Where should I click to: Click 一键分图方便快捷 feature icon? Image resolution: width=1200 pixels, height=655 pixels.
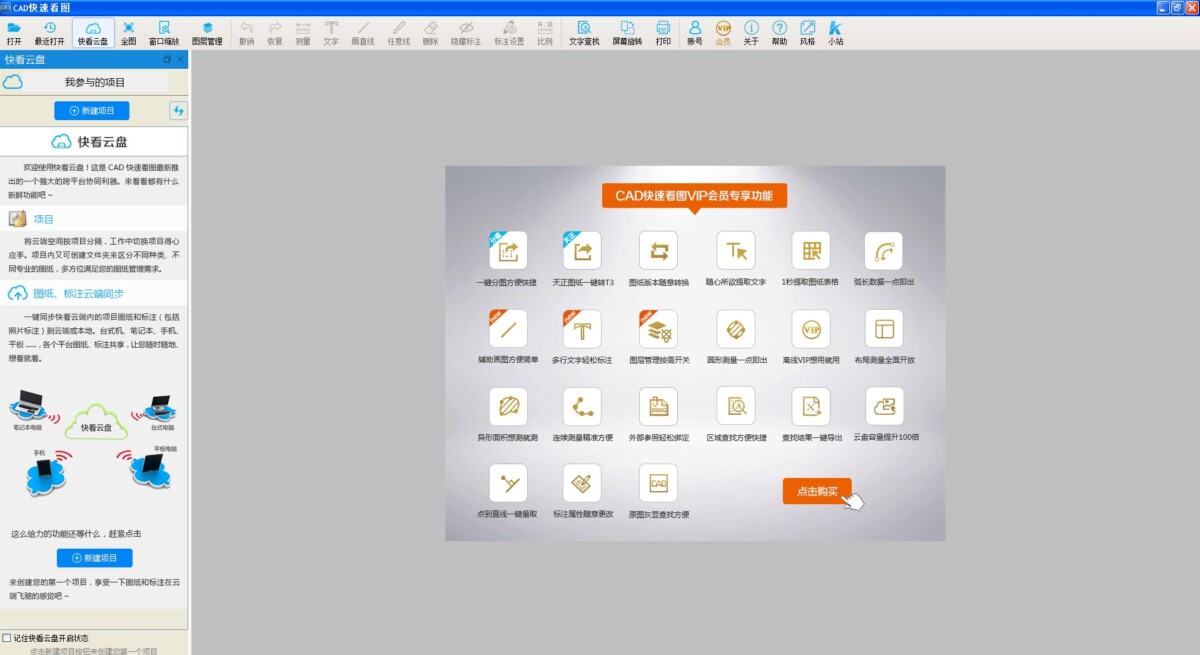[508, 251]
